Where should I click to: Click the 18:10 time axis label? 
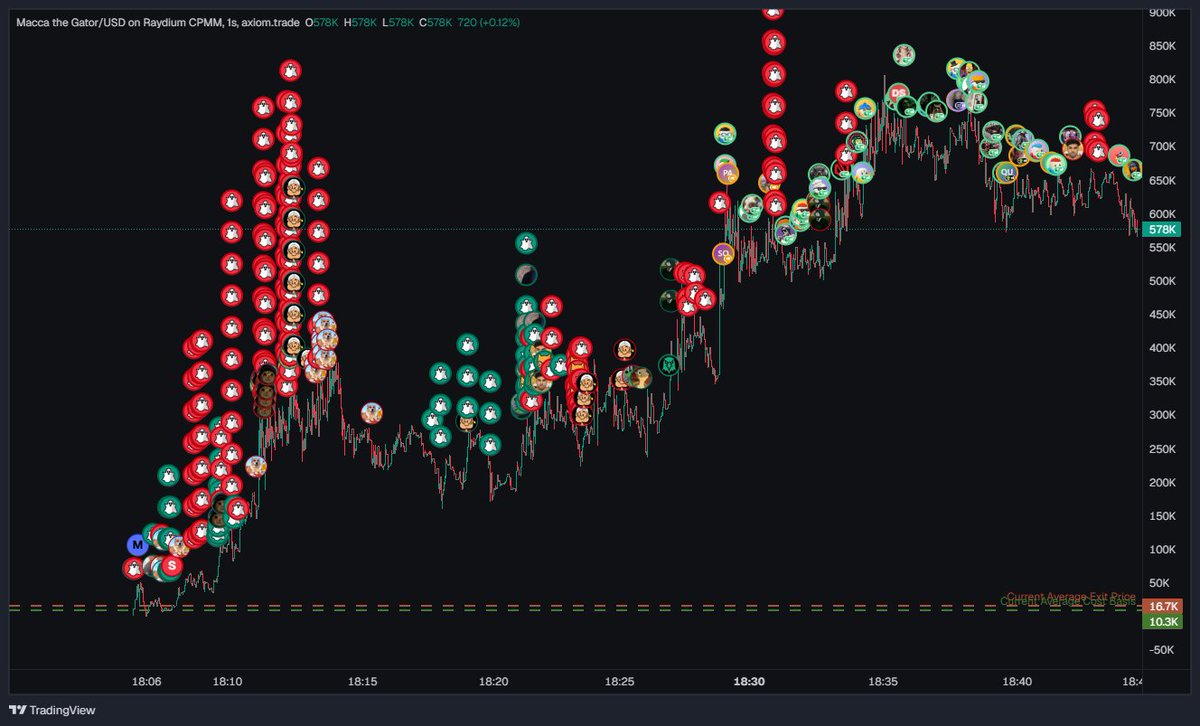[x=227, y=682]
